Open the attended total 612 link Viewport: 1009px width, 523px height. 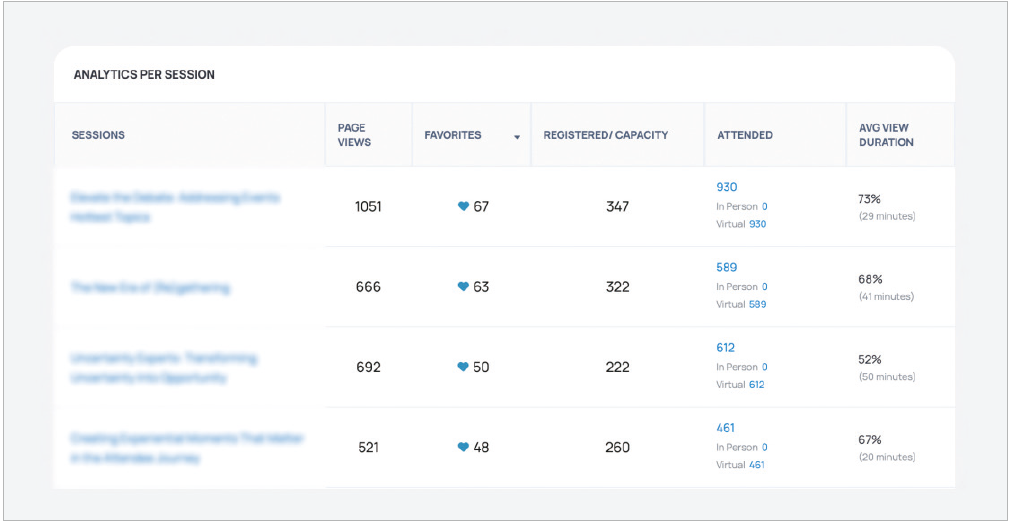click(x=725, y=347)
